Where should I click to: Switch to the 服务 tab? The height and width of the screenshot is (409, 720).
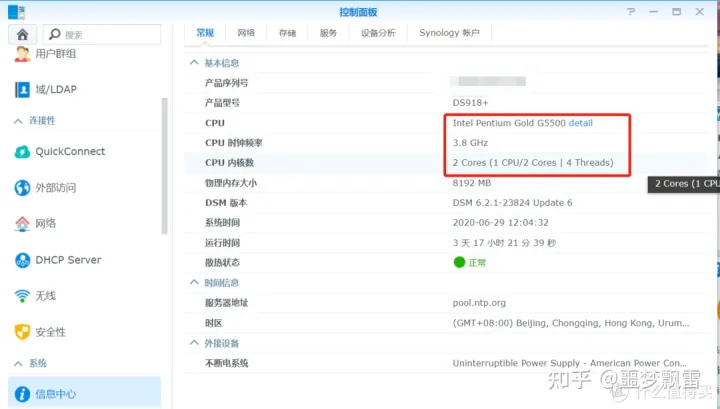(328, 33)
